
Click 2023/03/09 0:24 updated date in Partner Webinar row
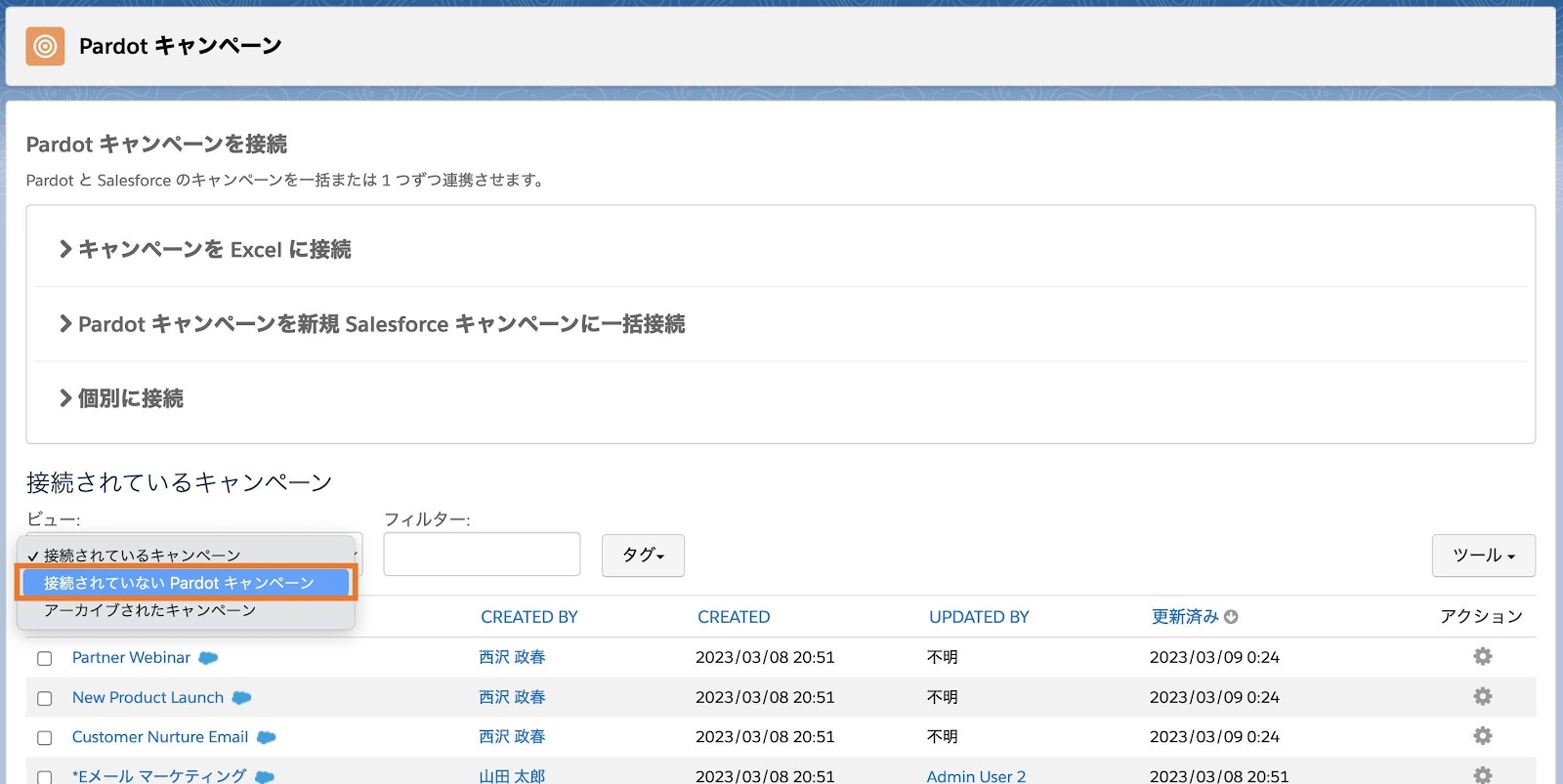1214,658
